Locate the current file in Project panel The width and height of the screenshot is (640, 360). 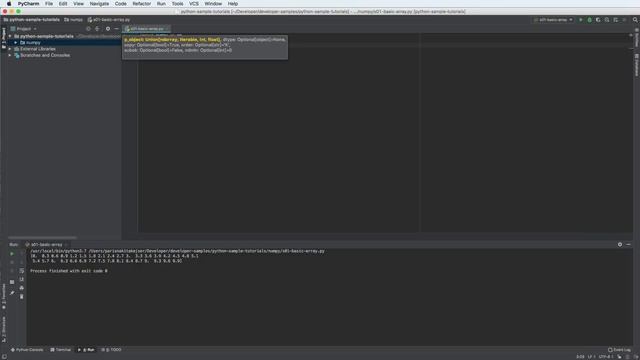tap(88, 29)
